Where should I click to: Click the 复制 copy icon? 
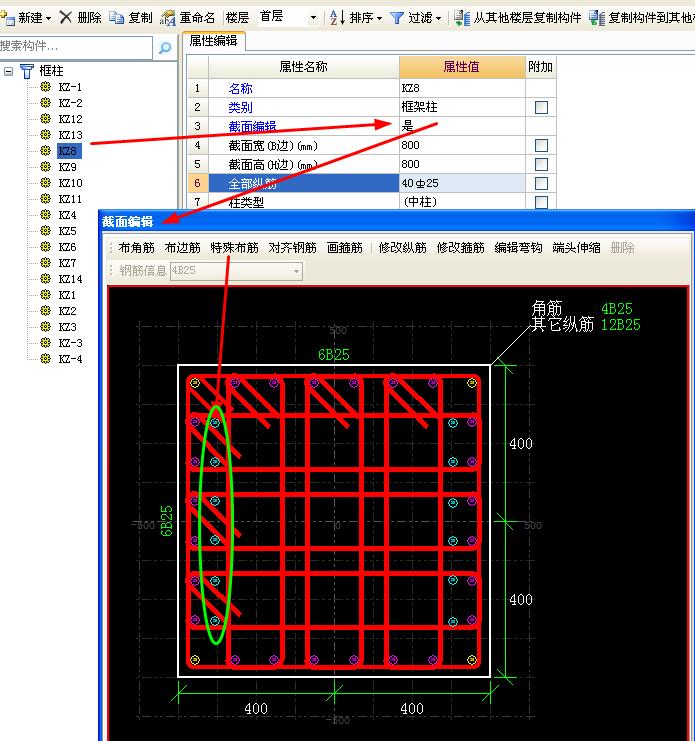point(116,17)
